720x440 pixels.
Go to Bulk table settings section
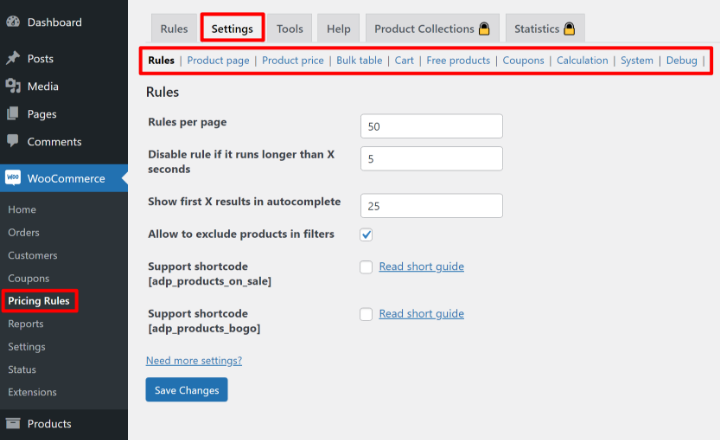359,61
